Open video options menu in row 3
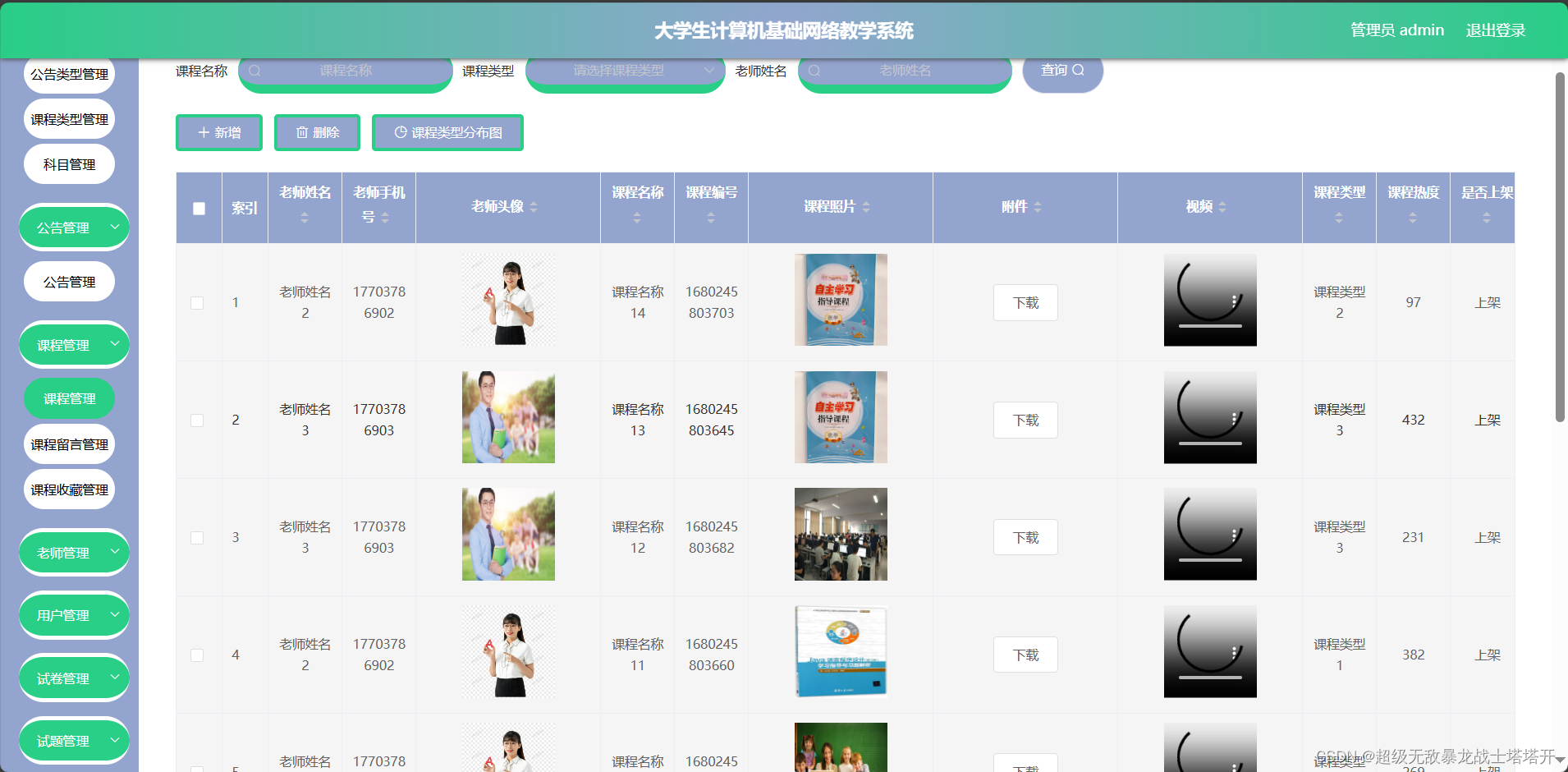Image resolution: width=1568 pixels, height=772 pixels. [1234, 536]
